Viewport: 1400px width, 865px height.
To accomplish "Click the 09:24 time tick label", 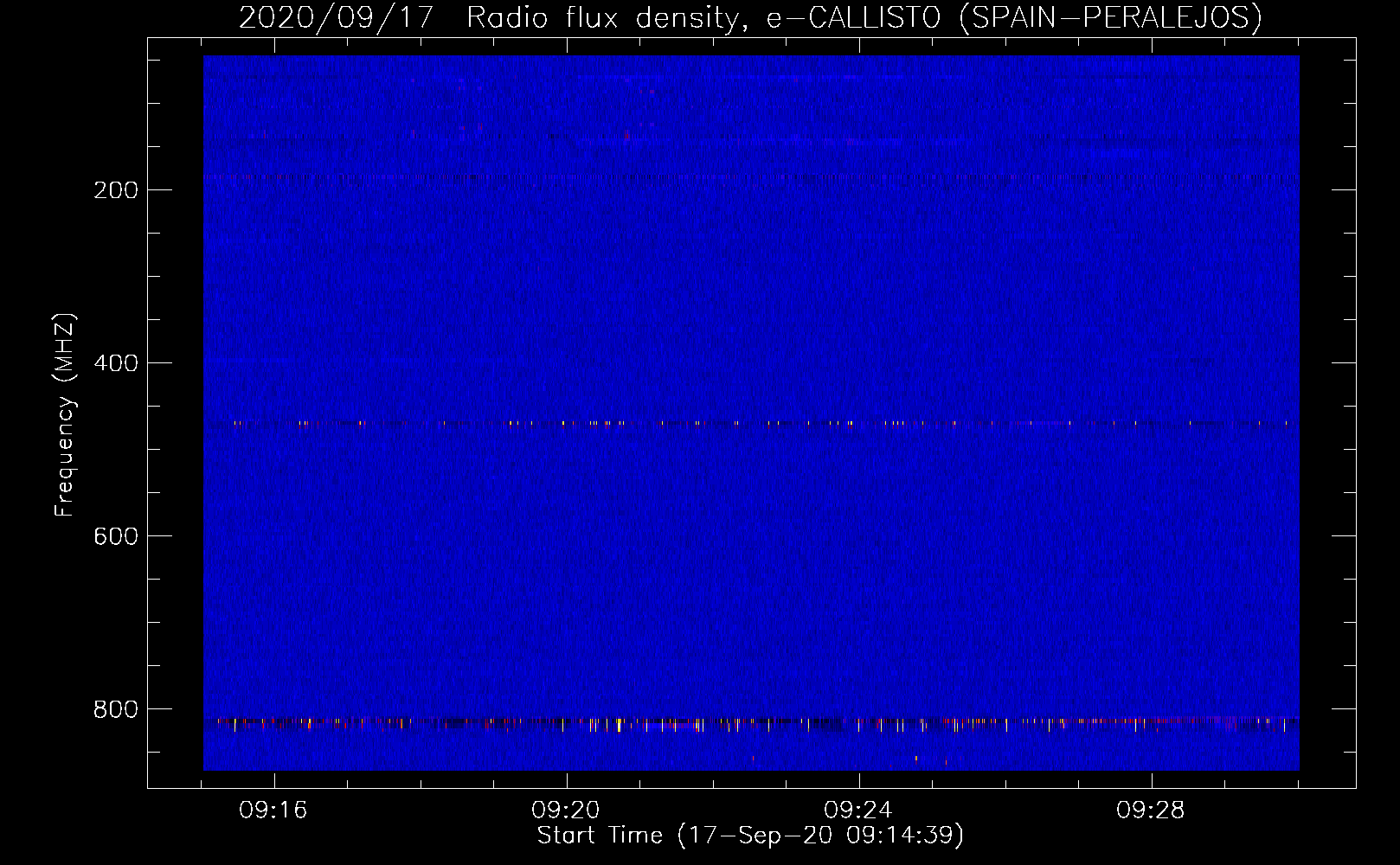I will coord(858,811).
